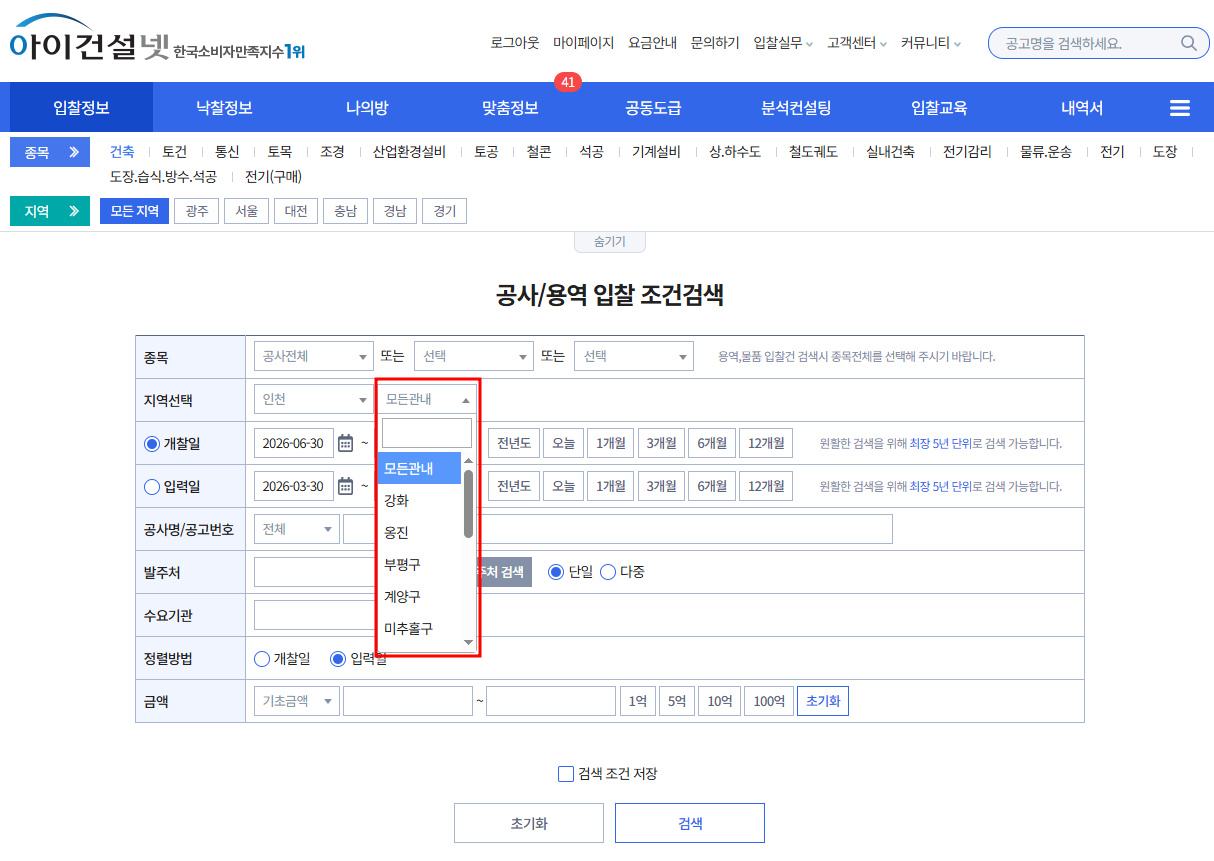The width and height of the screenshot is (1214, 861).
Task: Open the 입력일 start date calendar icon
Action: 346,486
